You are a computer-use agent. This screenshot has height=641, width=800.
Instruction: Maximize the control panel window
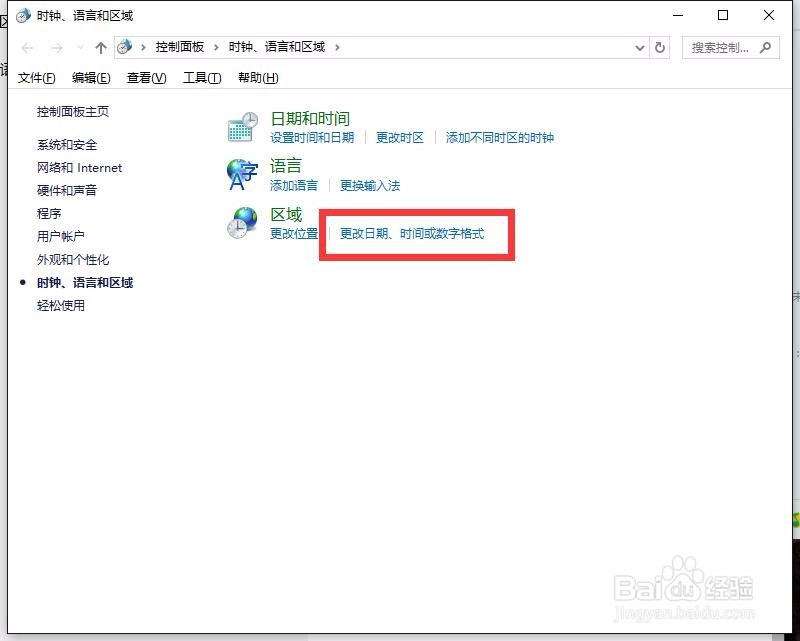coord(723,15)
